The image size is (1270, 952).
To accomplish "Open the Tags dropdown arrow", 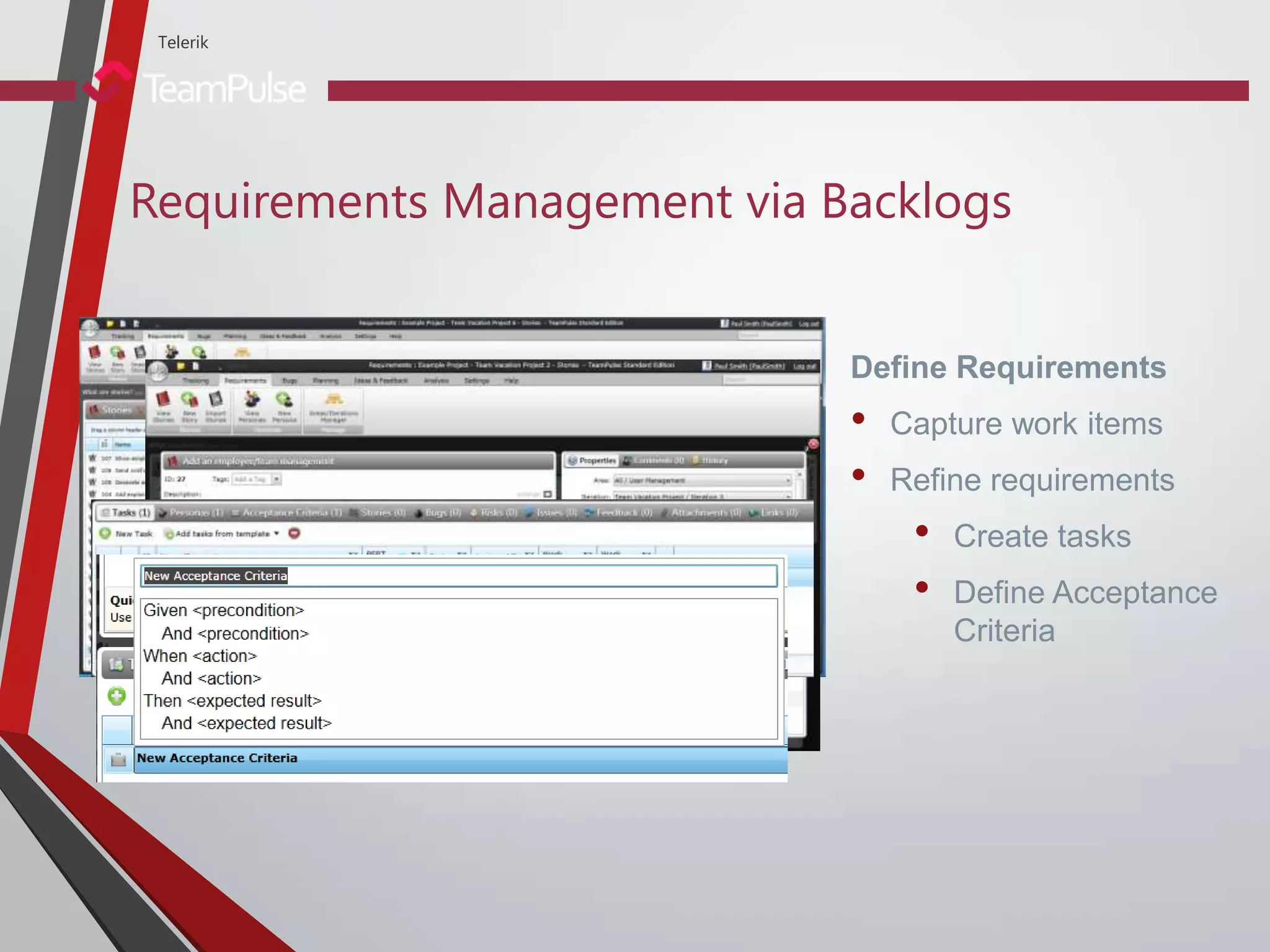I will point(277,479).
